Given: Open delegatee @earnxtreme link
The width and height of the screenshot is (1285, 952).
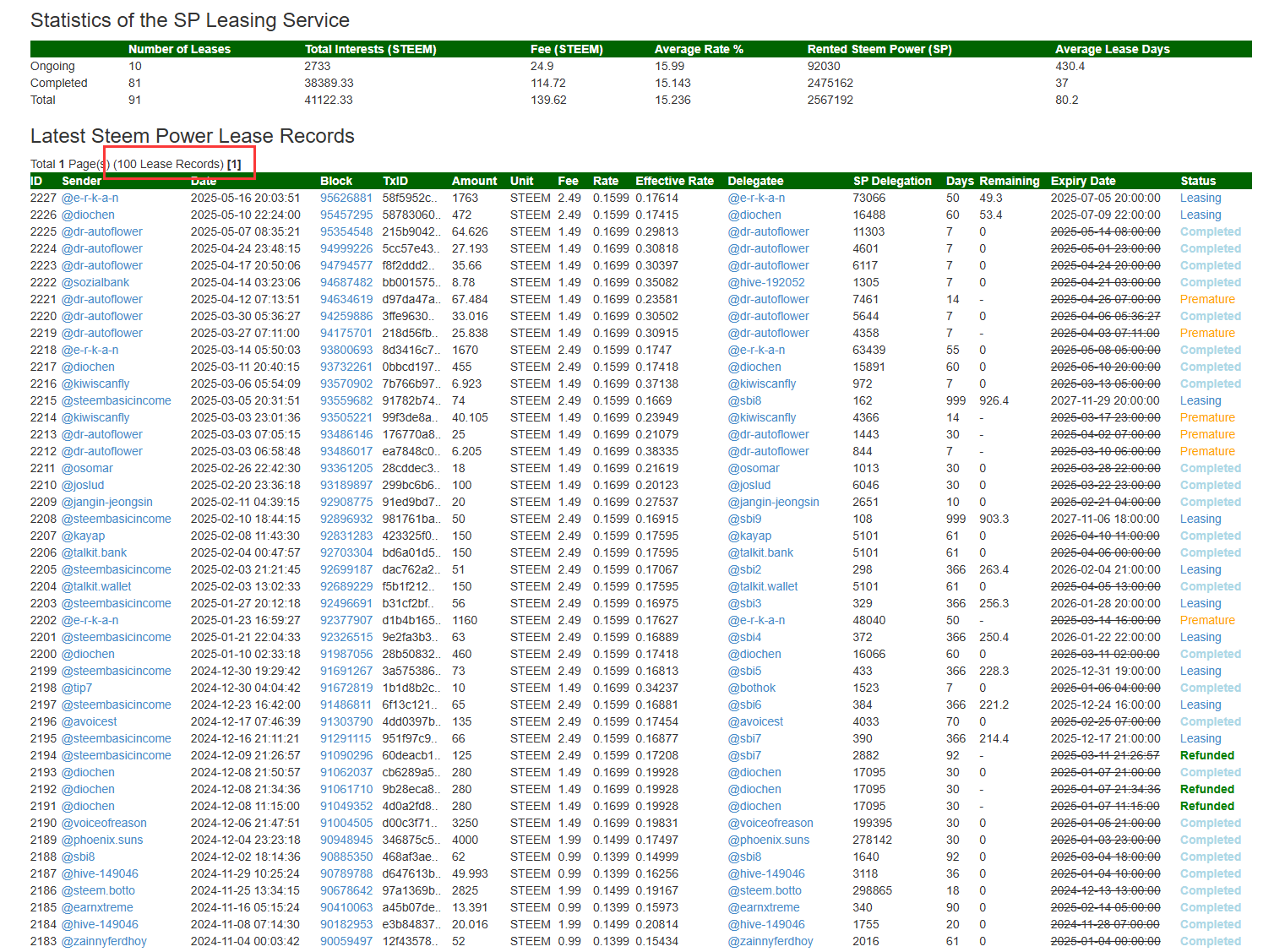Looking at the screenshot, I should click(764, 907).
